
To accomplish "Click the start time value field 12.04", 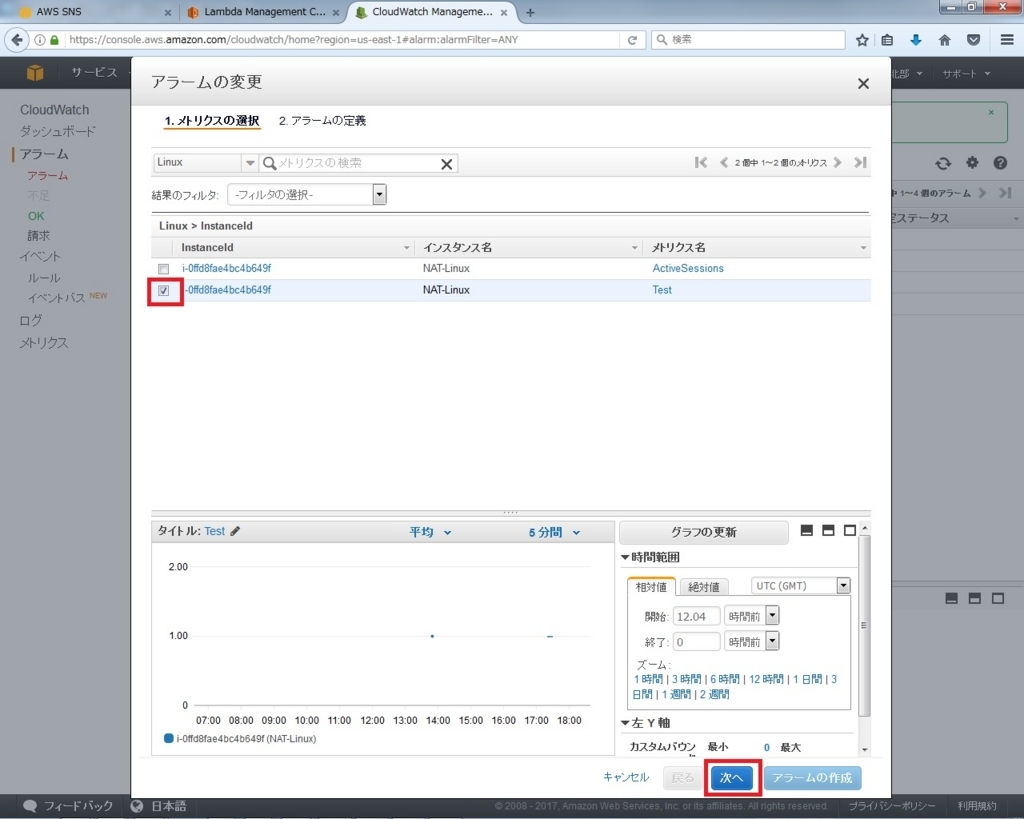I will [696, 616].
